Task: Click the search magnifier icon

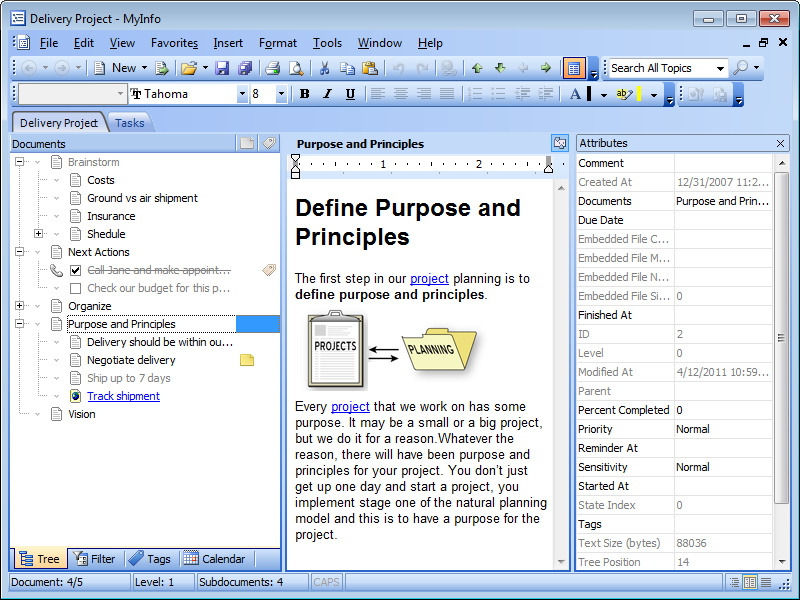Action: pyautogui.click(x=740, y=68)
